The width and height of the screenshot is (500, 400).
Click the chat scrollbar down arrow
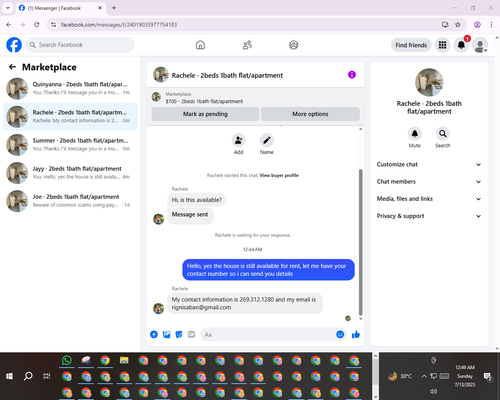(x=360, y=319)
